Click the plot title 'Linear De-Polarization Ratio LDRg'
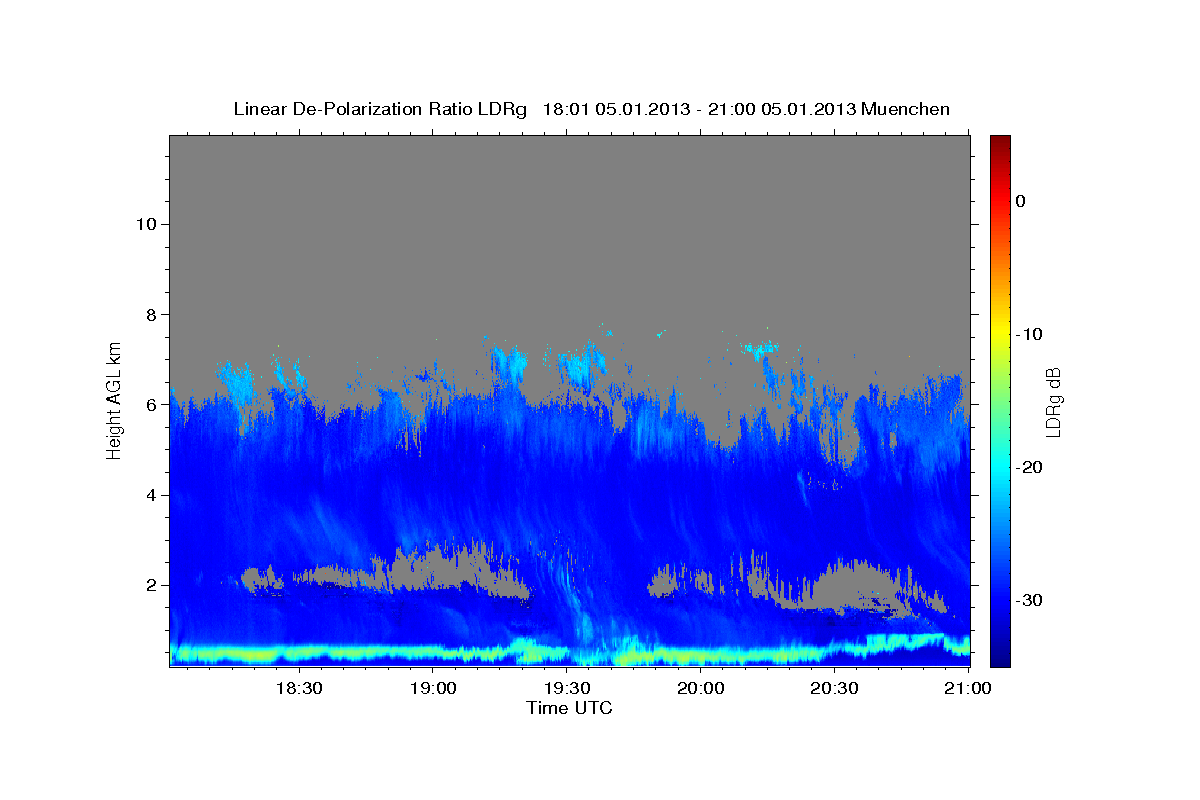This screenshot has width=1200, height=800. (379, 109)
